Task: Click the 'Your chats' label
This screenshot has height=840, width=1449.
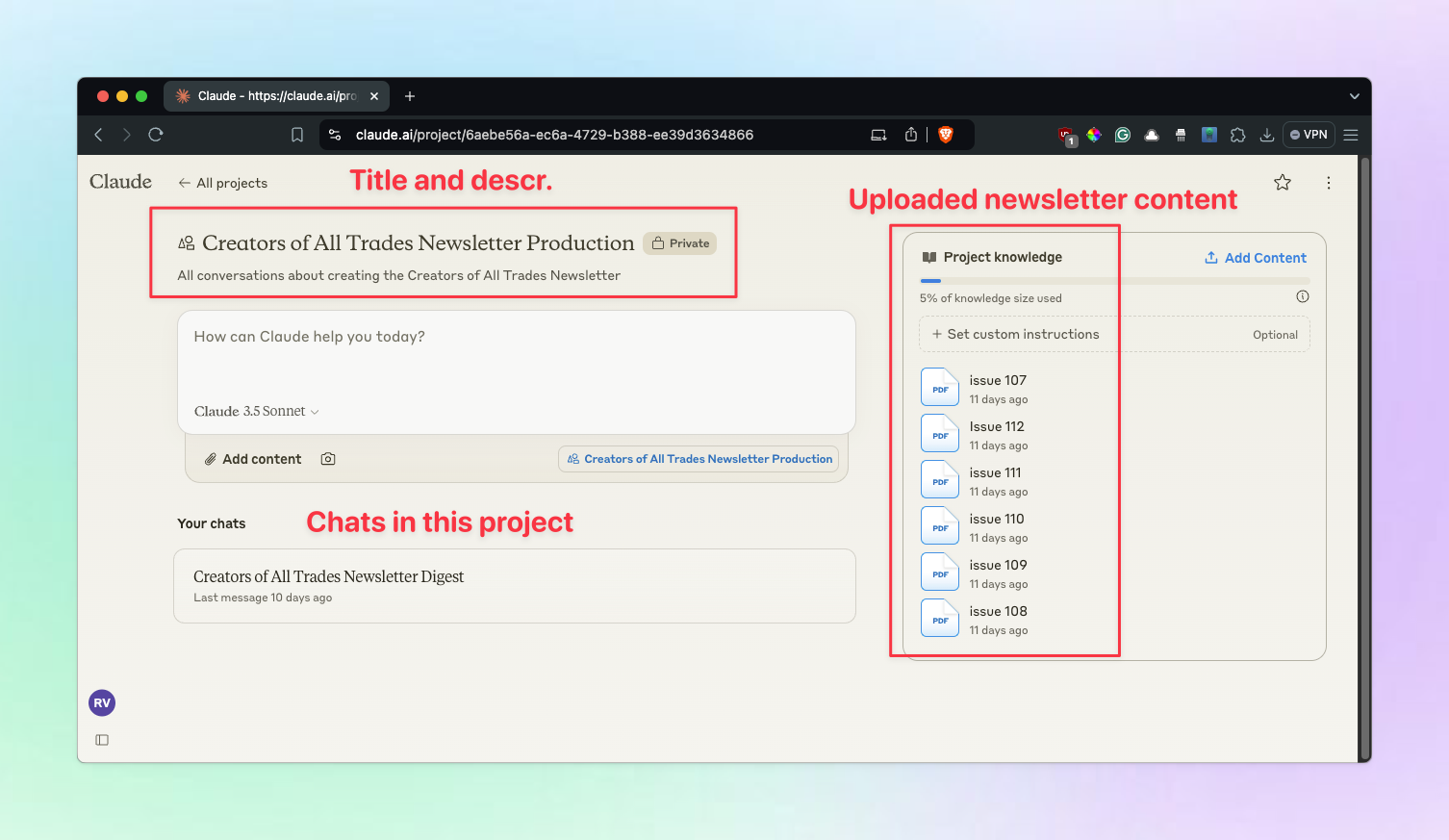Action: point(212,523)
